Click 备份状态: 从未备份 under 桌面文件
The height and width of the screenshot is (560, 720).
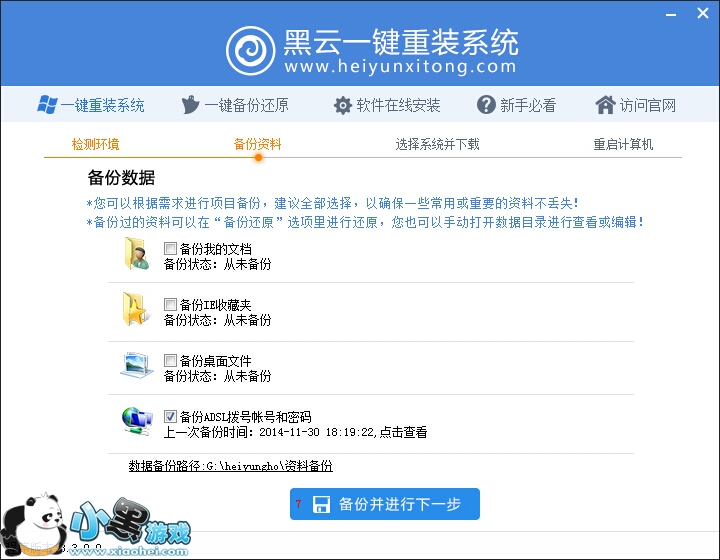pyautogui.click(x=218, y=376)
